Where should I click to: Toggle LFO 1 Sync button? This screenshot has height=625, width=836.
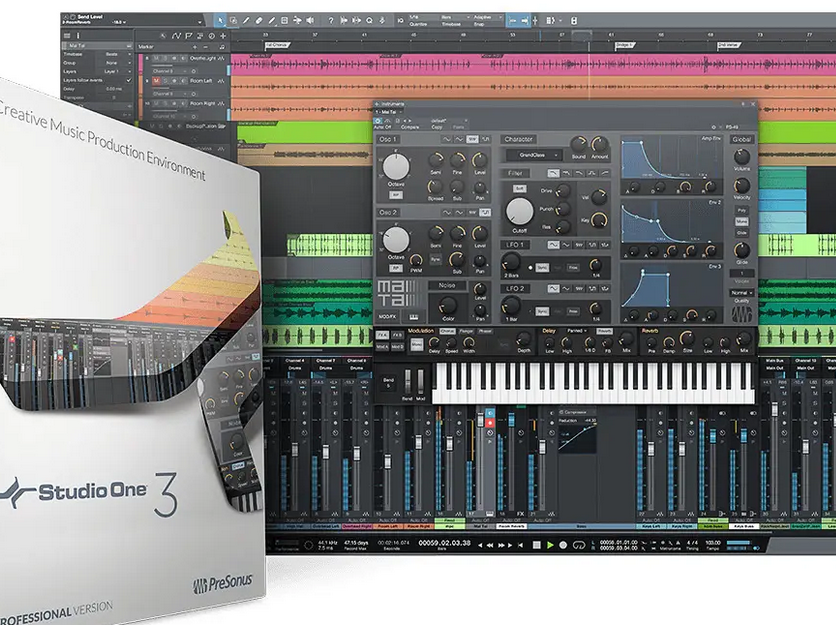point(542,267)
